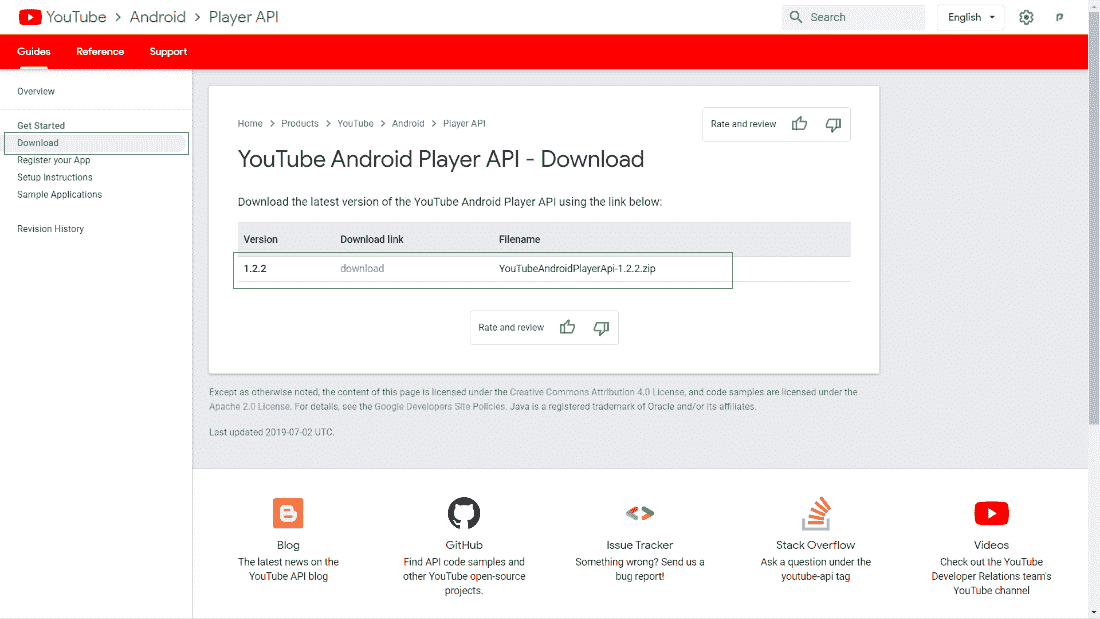Switch to the Support tab
Screen dimensions: 1100x619
(168, 52)
